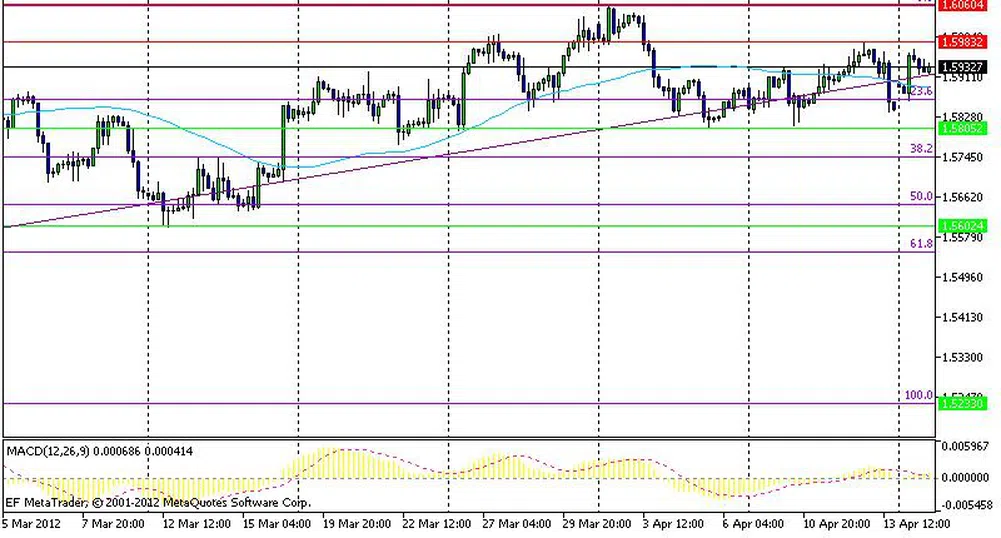1001x538 pixels.
Task: Click the Fibonacci 61.8 level label
Action: [921, 243]
